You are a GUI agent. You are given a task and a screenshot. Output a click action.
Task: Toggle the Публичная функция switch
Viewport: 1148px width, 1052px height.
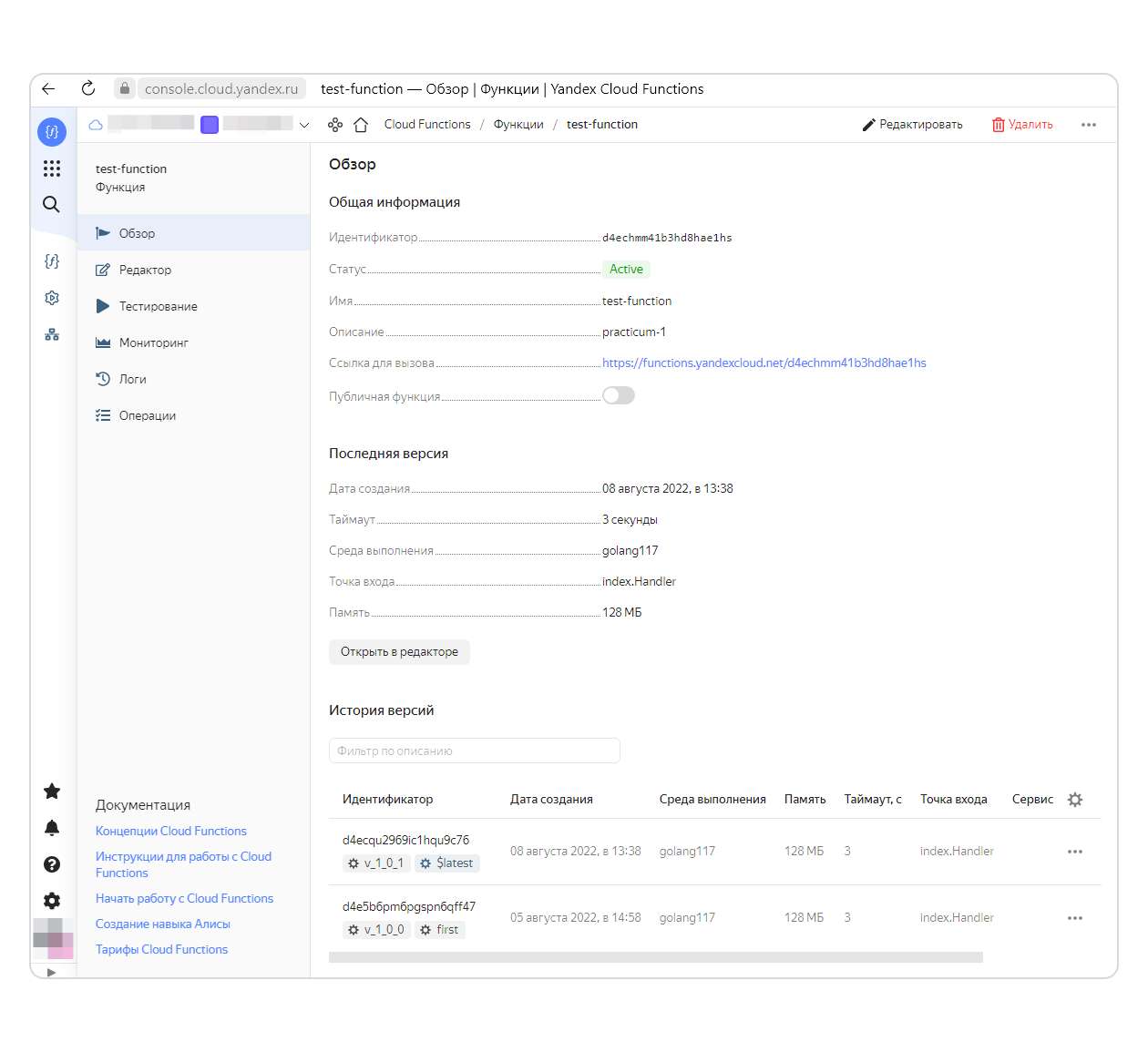619,395
